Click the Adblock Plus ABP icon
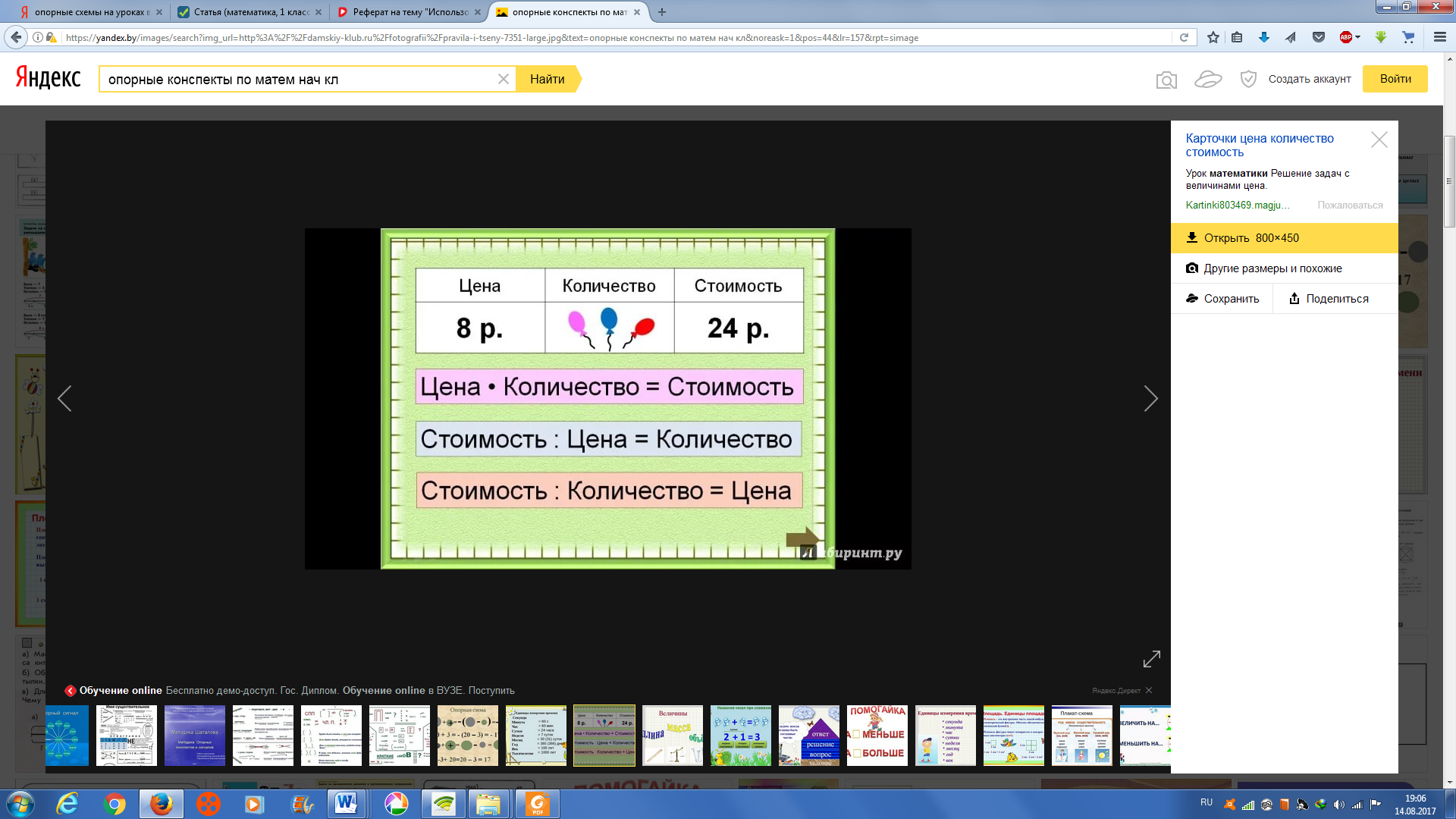Viewport: 1456px width, 819px height. tap(1345, 37)
